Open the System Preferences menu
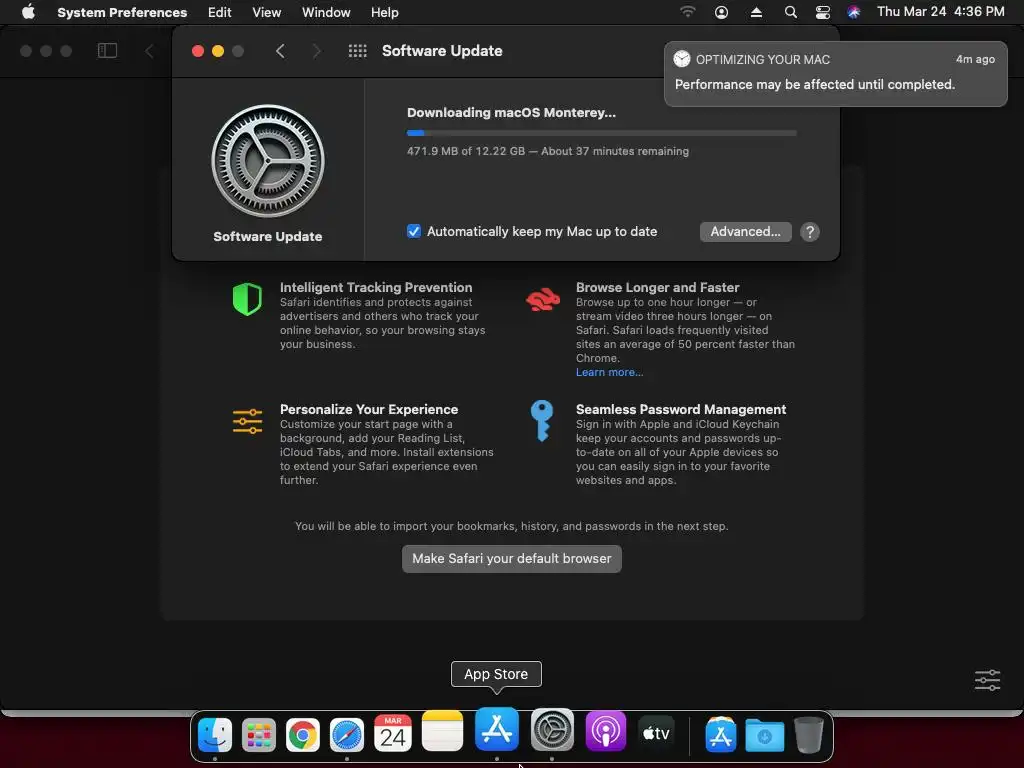Viewport: 1024px width, 768px height. (x=122, y=12)
